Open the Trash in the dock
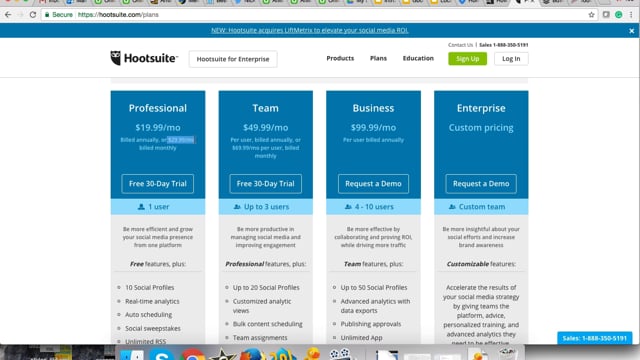The width and height of the screenshot is (640, 360). click(507, 353)
